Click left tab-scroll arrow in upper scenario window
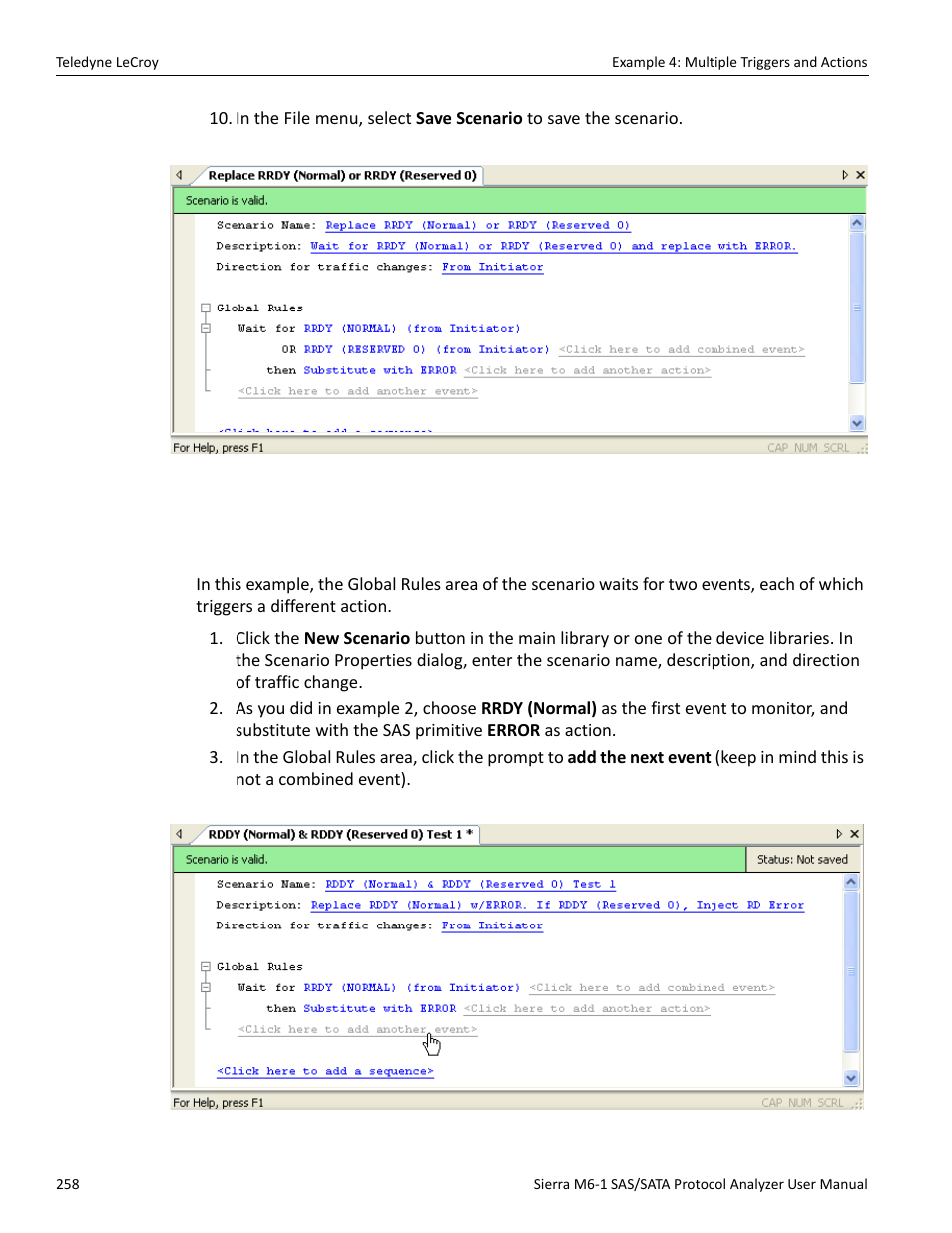 (x=179, y=175)
